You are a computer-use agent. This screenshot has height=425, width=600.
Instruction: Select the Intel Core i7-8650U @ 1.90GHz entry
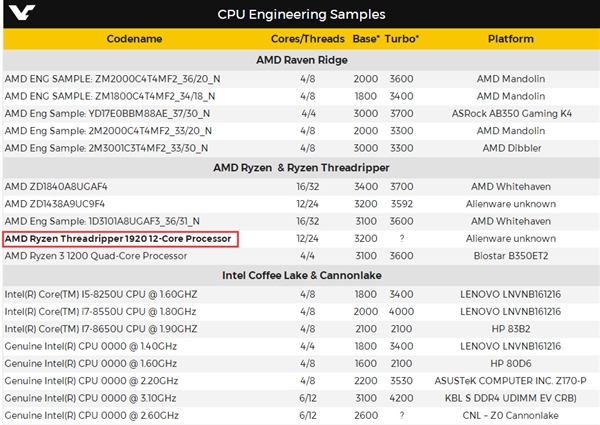click(96, 329)
